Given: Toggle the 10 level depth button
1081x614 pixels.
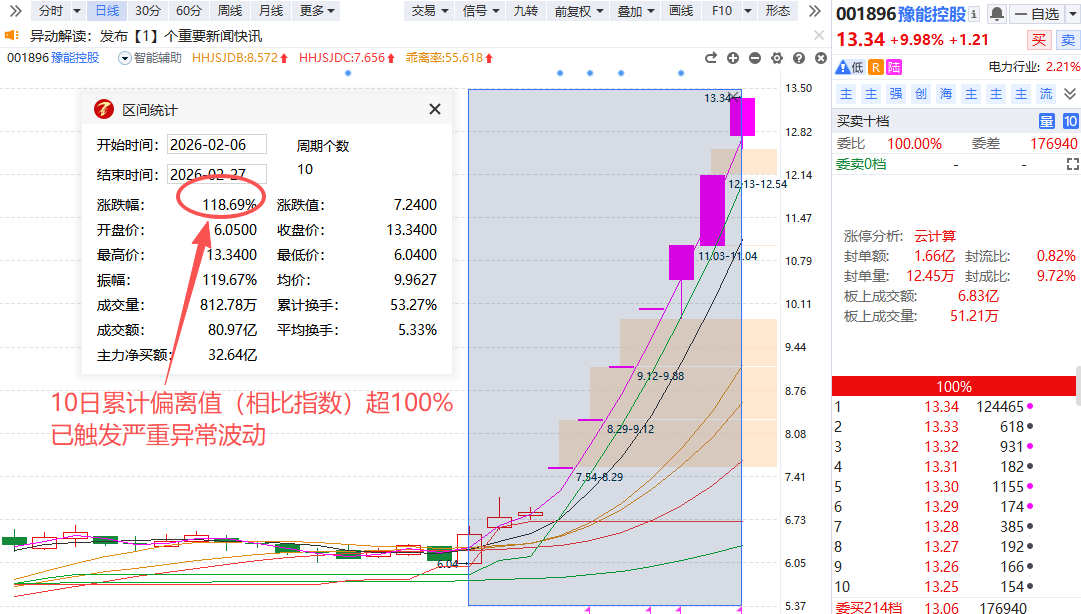Looking at the screenshot, I should tap(1070, 121).
